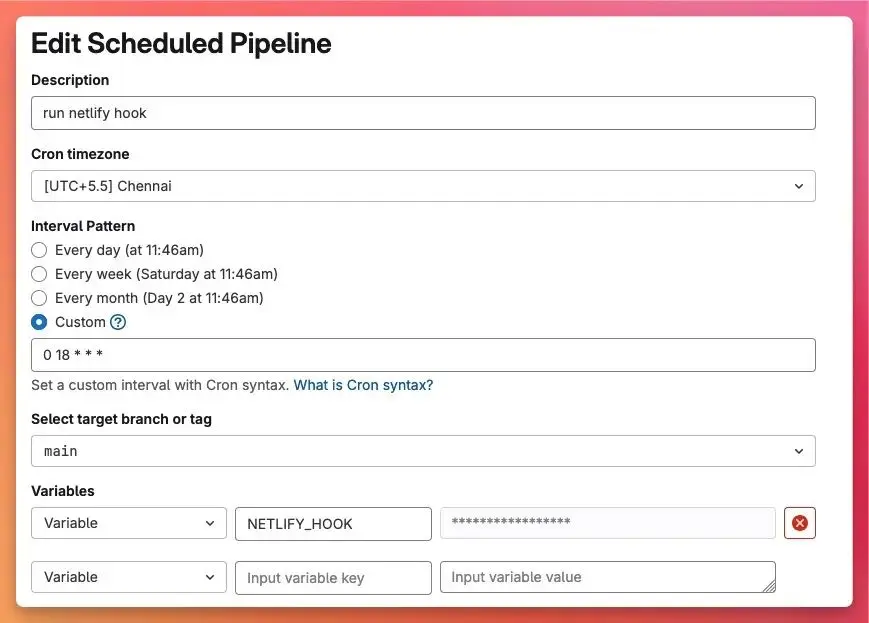Open variable type dropdown beside NETLIFY_HOOK
This screenshot has height=623, width=869.
(x=129, y=523)
